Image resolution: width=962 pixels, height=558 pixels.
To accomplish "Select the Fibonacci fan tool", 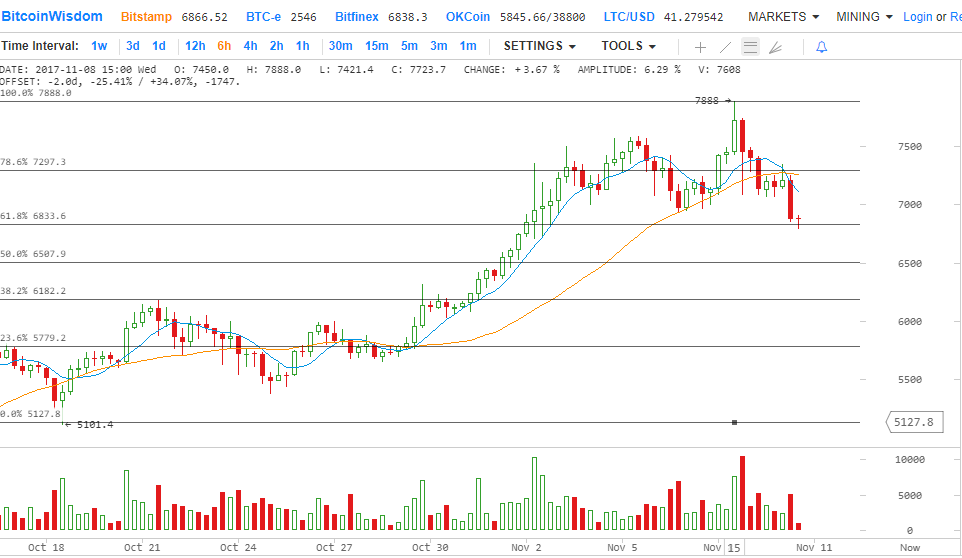I will 776,47.
